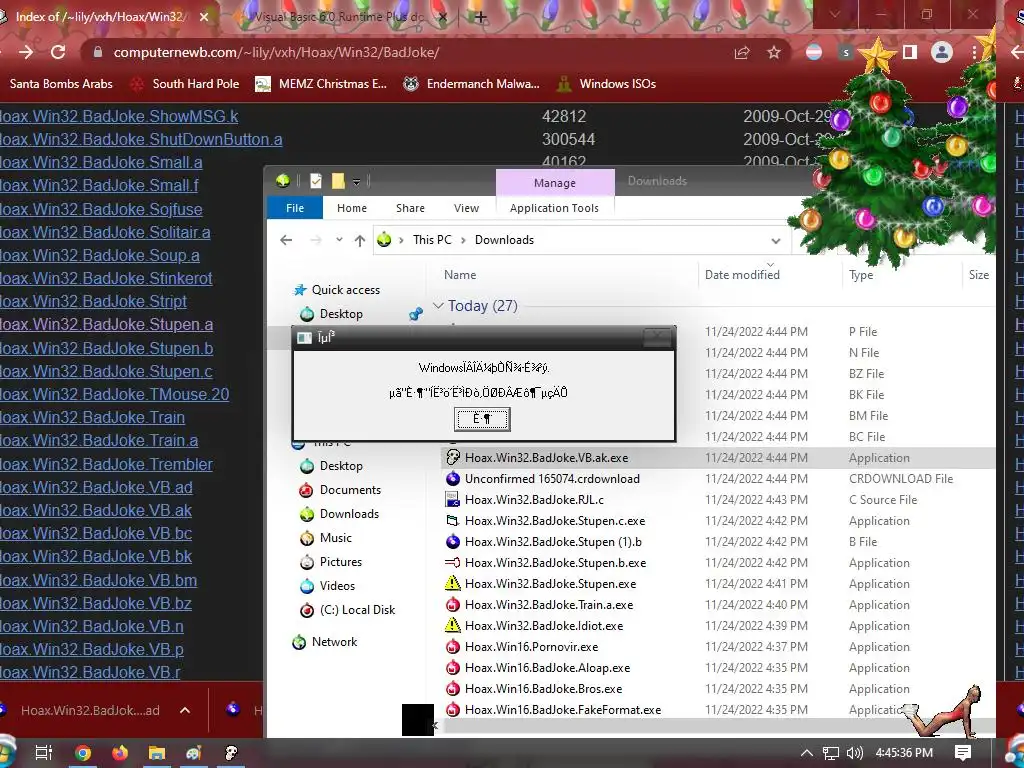Open the Santa Bombs Arabs bookmark

61,84
